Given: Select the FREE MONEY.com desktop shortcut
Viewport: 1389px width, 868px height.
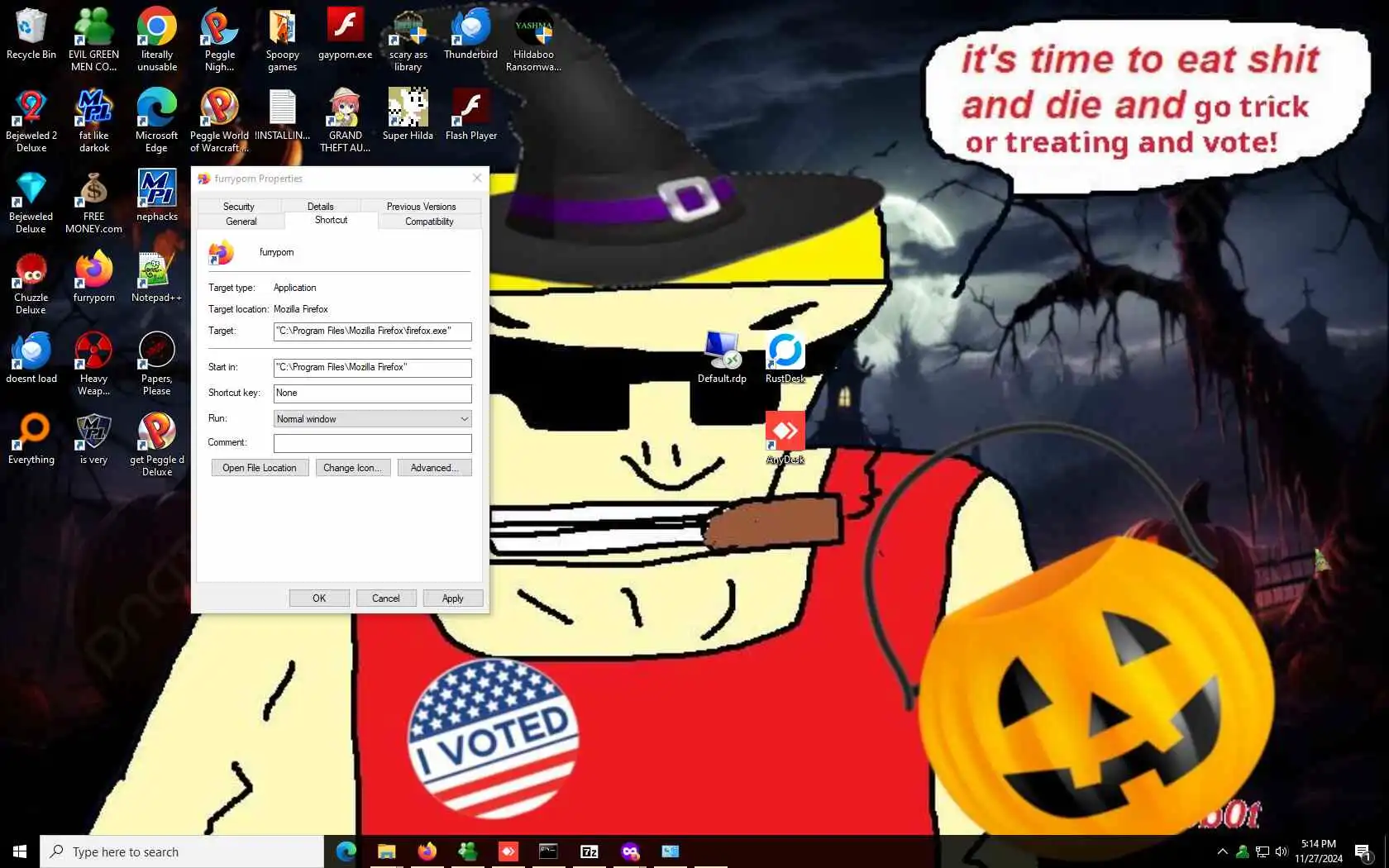Looking at the screenshot, I should pos(93,202).
